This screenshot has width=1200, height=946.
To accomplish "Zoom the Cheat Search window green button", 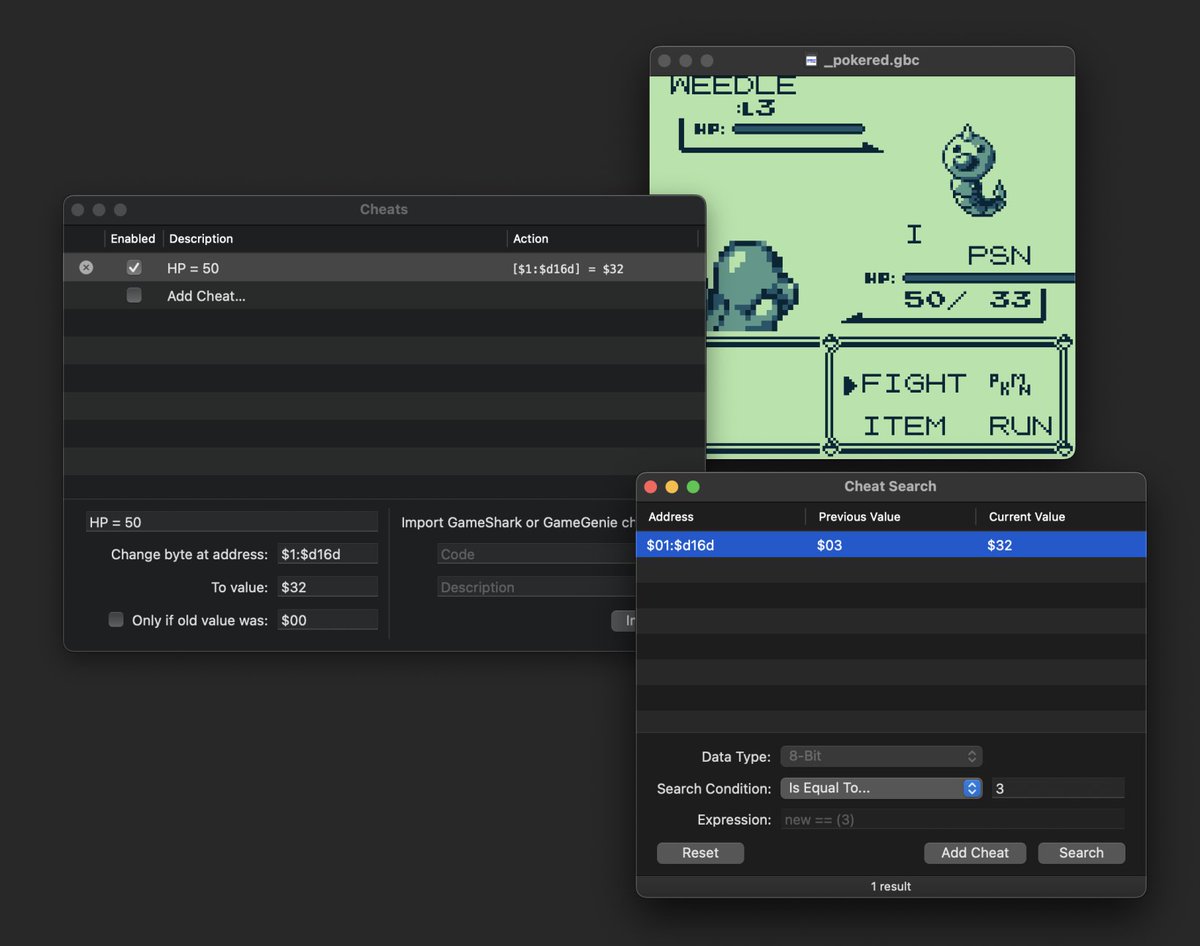I will [x=693, y=487].
